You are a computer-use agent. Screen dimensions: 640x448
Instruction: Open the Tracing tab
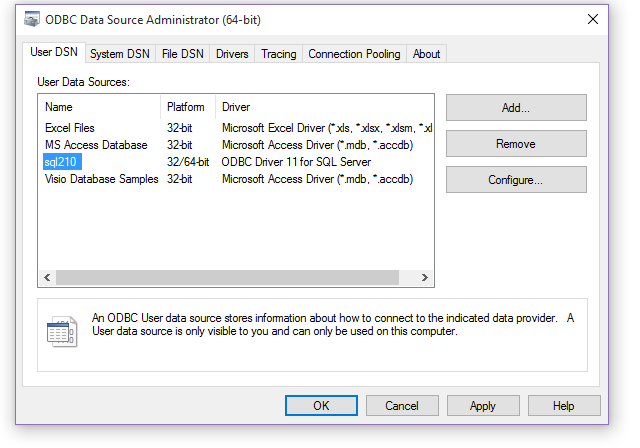coord(279,54)
